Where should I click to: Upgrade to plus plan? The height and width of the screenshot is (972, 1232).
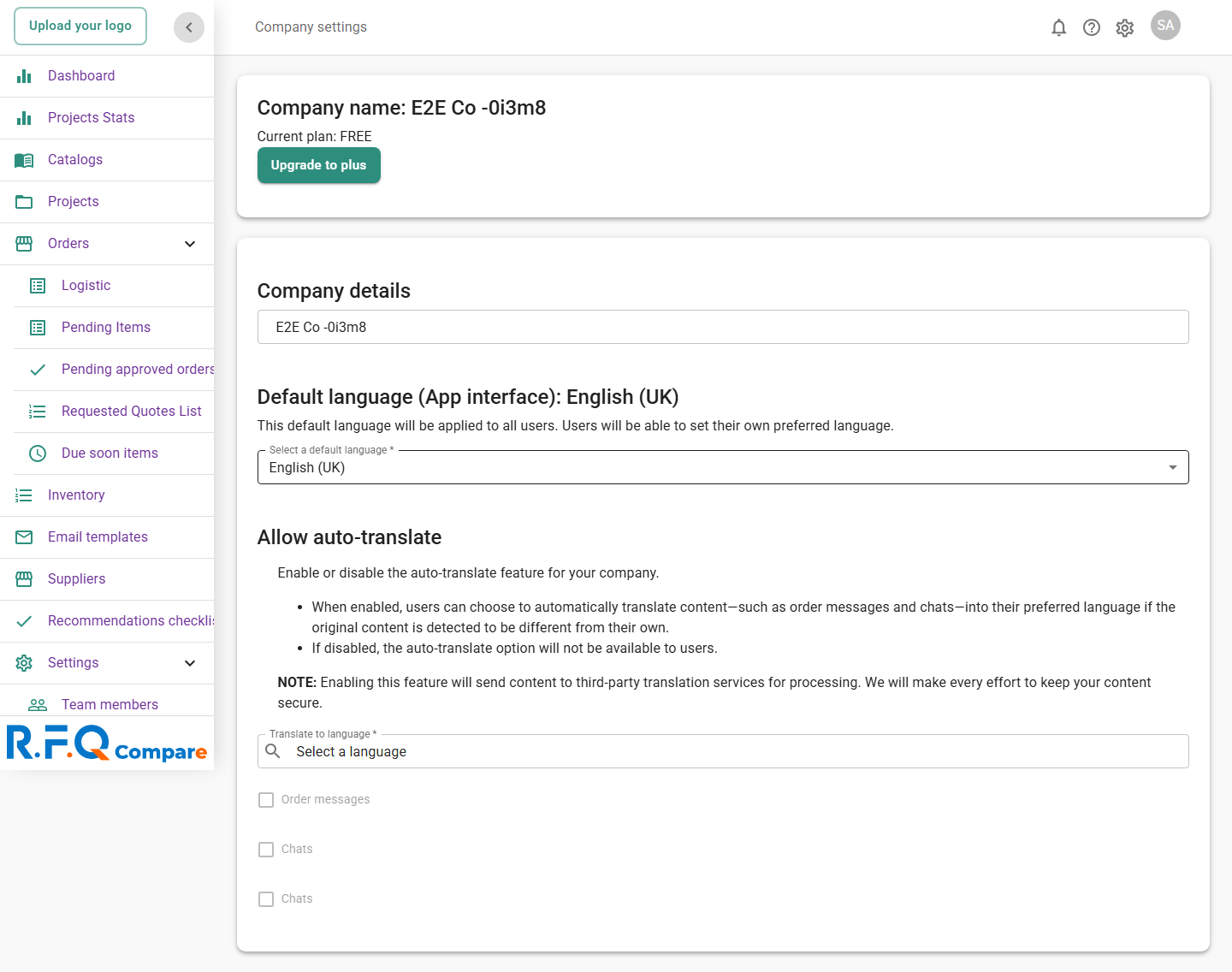319,165
